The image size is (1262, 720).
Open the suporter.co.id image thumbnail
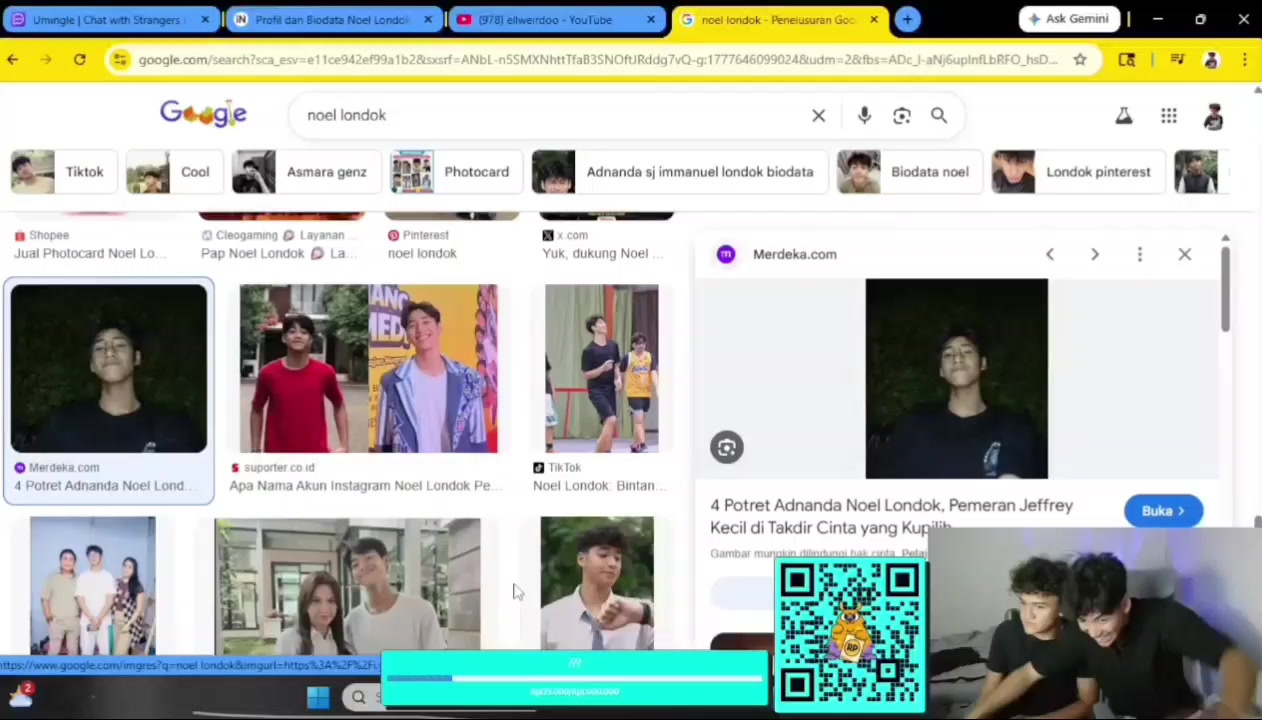coord(368,369)
